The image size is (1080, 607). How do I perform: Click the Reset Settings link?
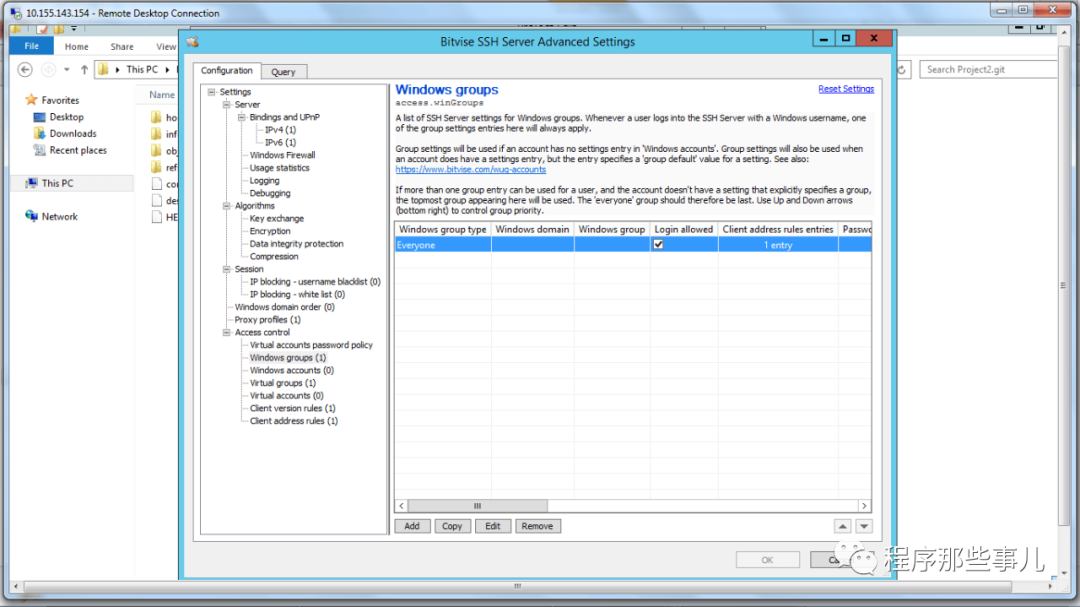coord(846,89)
